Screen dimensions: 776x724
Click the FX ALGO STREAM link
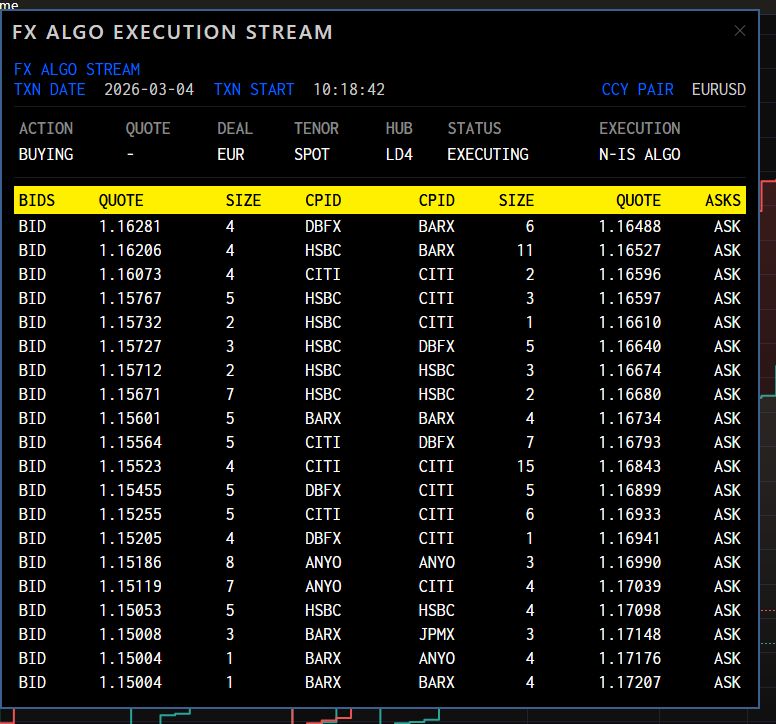pos(77,70)
